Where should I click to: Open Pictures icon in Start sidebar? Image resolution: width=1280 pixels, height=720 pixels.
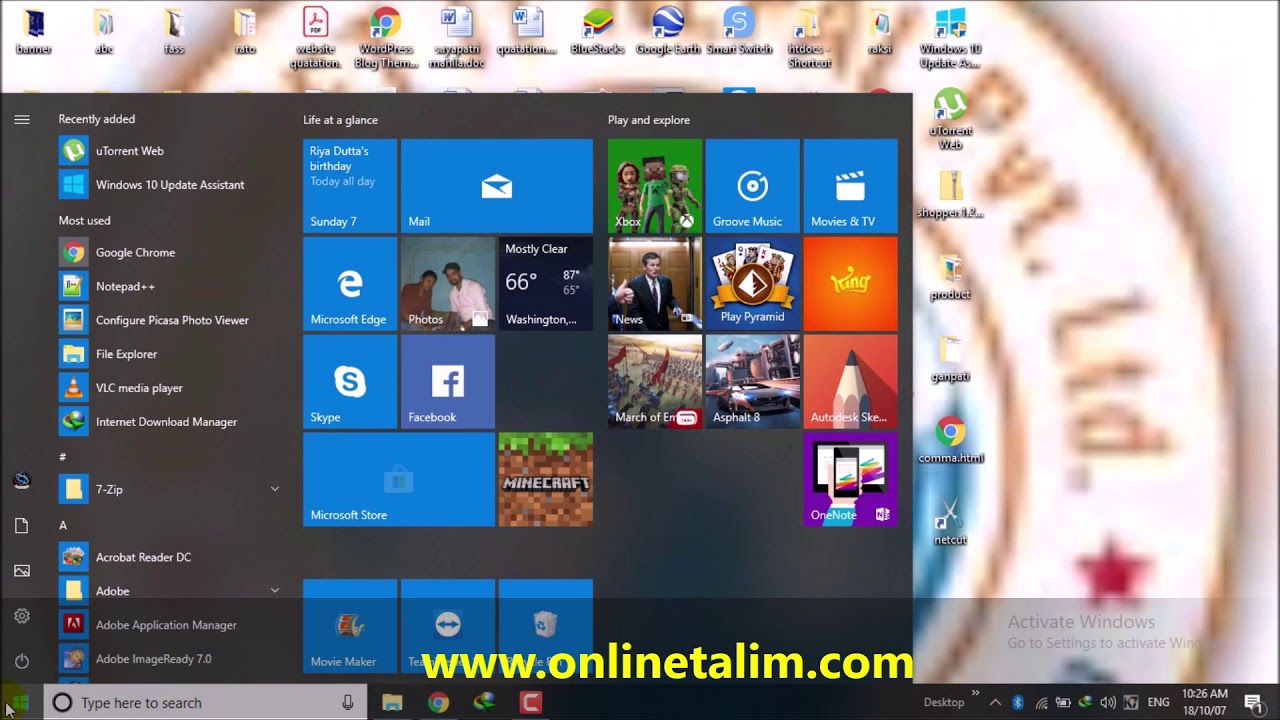[22, 571]
